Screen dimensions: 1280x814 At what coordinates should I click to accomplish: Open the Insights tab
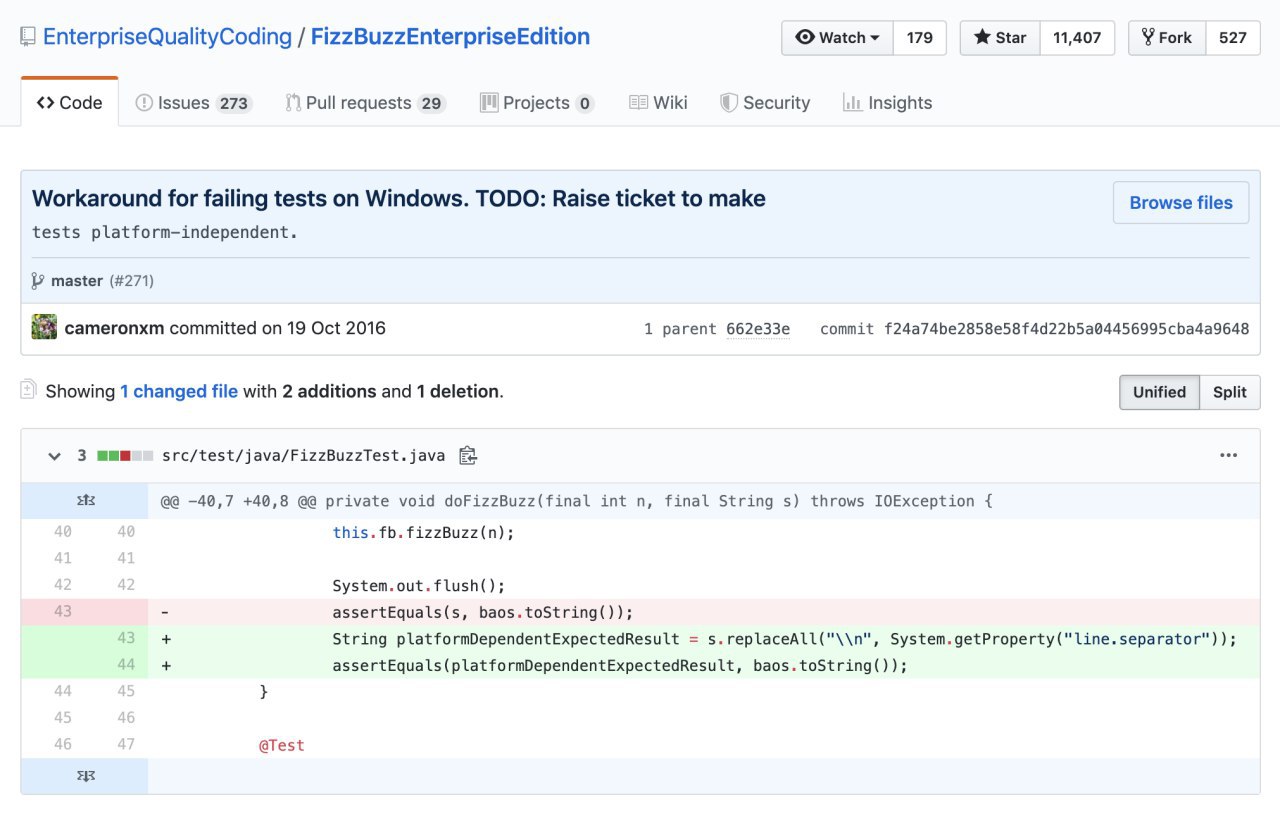pos(888,103)
